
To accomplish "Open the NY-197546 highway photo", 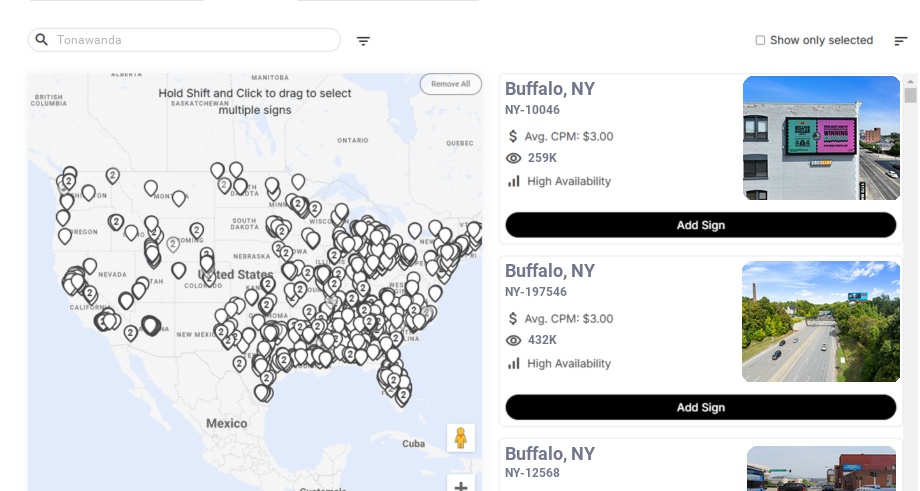I will [x=821, y=321].
